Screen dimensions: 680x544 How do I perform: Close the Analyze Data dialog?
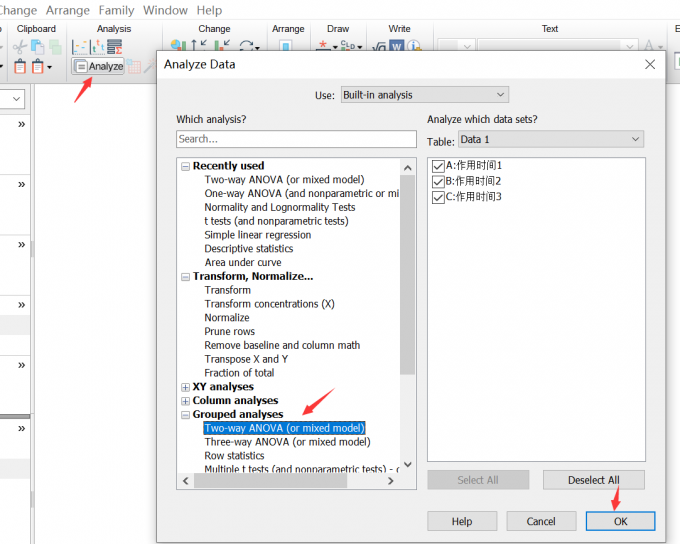[x=650, y=64]
